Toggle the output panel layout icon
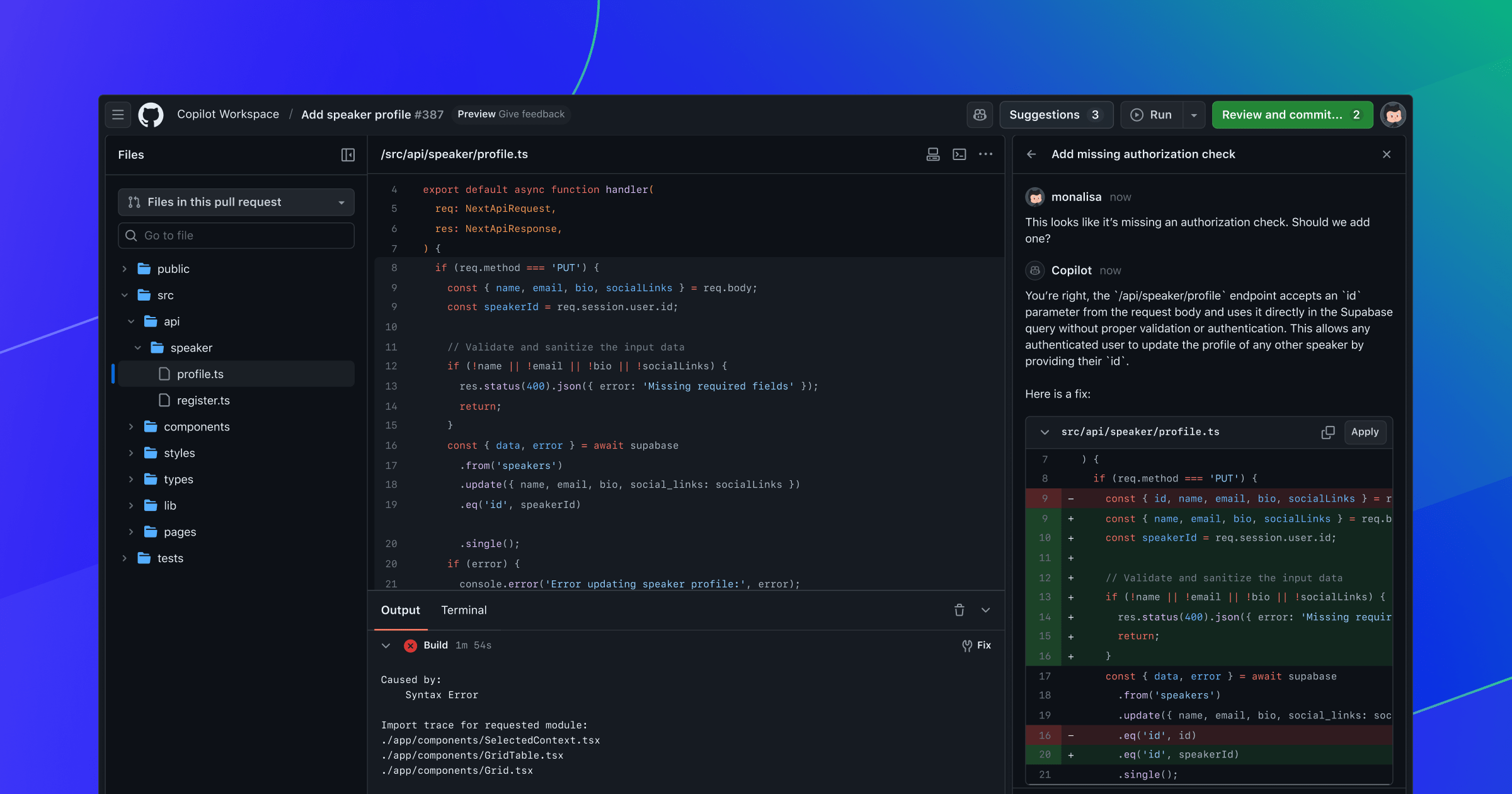Image resolution: width=1512 pixels, height=794 pixels. (x=933, y=154)
